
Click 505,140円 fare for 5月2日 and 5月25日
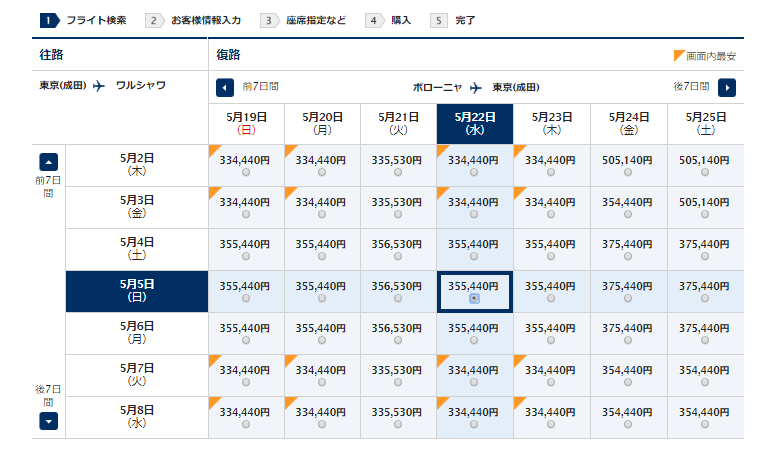704,160
